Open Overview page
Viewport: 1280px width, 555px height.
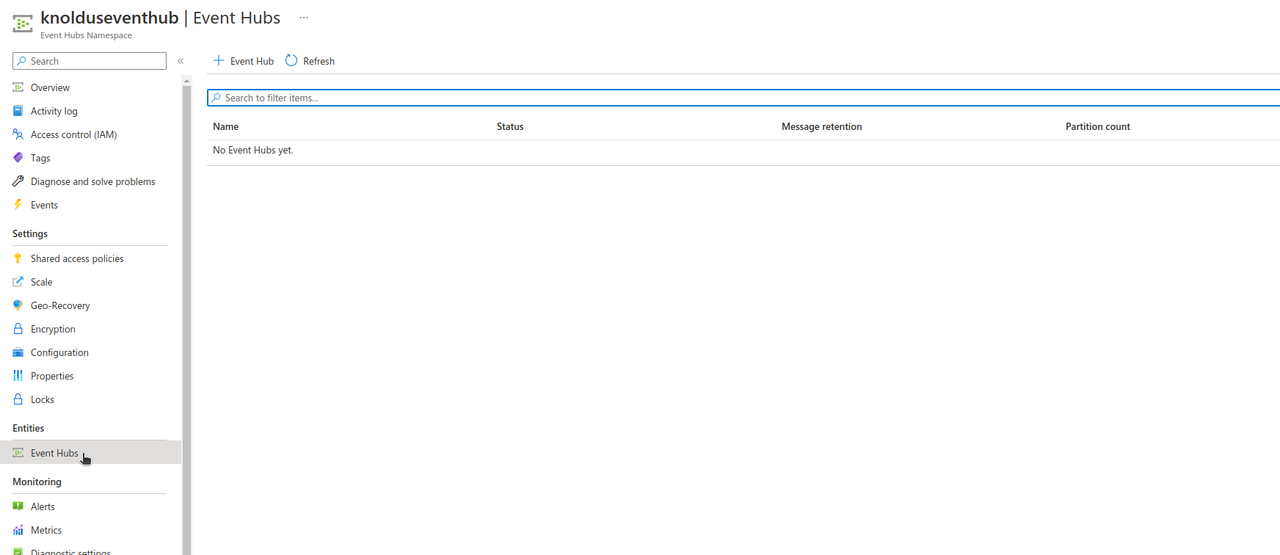(x=50, y=88)
